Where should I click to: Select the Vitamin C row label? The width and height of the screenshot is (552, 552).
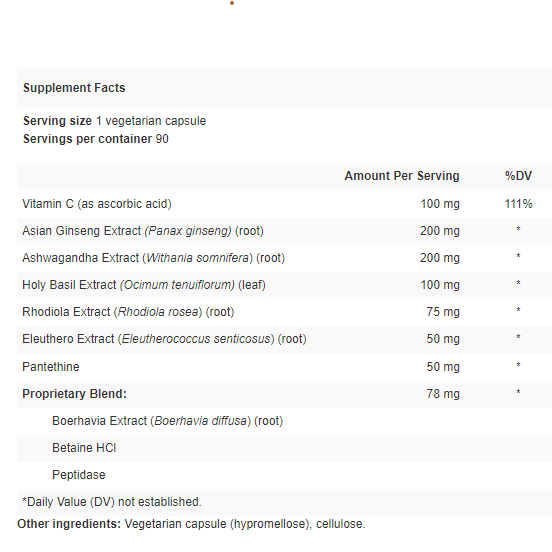(97, 204)
